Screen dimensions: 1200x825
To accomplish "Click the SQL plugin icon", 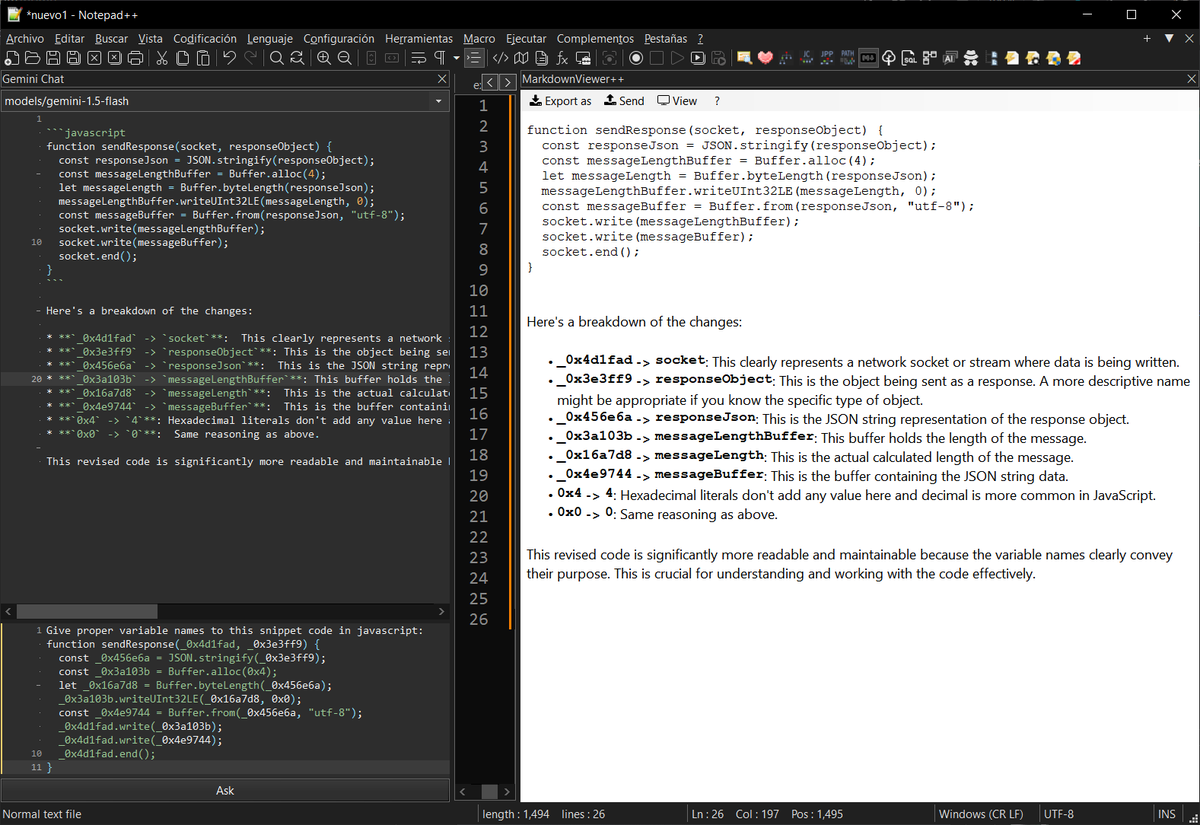I will [x=909, y=58].
